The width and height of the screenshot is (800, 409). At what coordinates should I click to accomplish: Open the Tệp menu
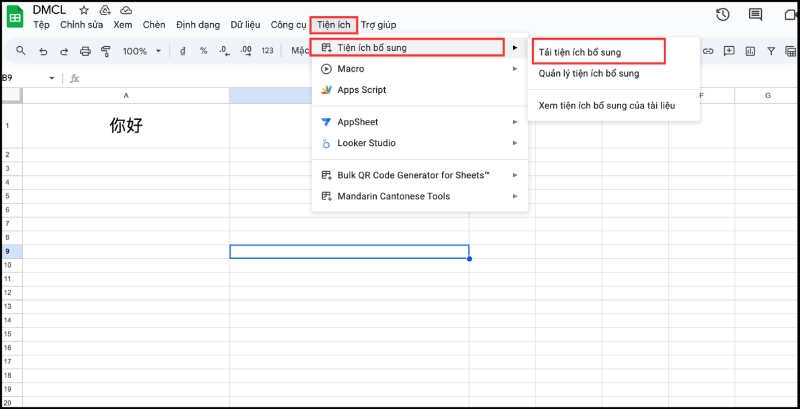point(41,24)
